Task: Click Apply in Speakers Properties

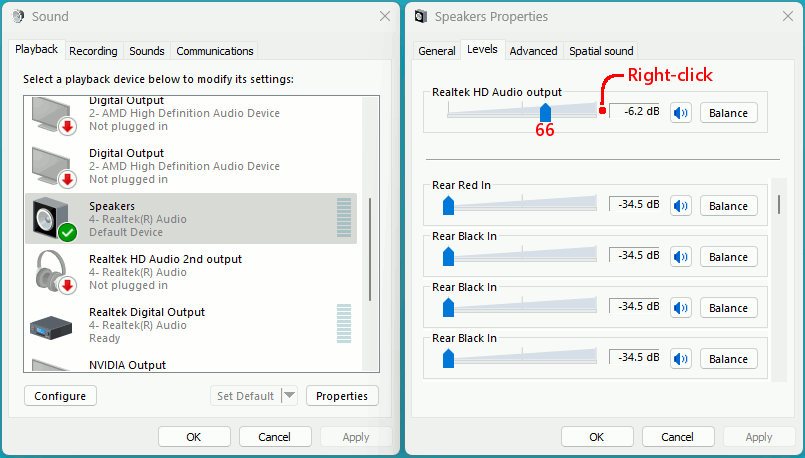Action: coord(759,437)
